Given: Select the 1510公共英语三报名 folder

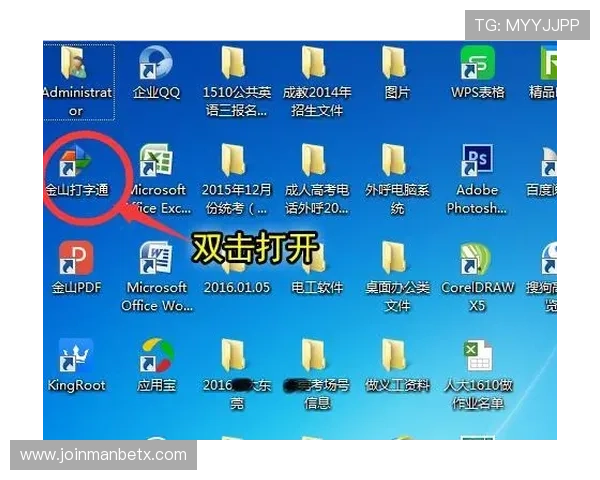Looking at the screenshot, I should (234, 63).
